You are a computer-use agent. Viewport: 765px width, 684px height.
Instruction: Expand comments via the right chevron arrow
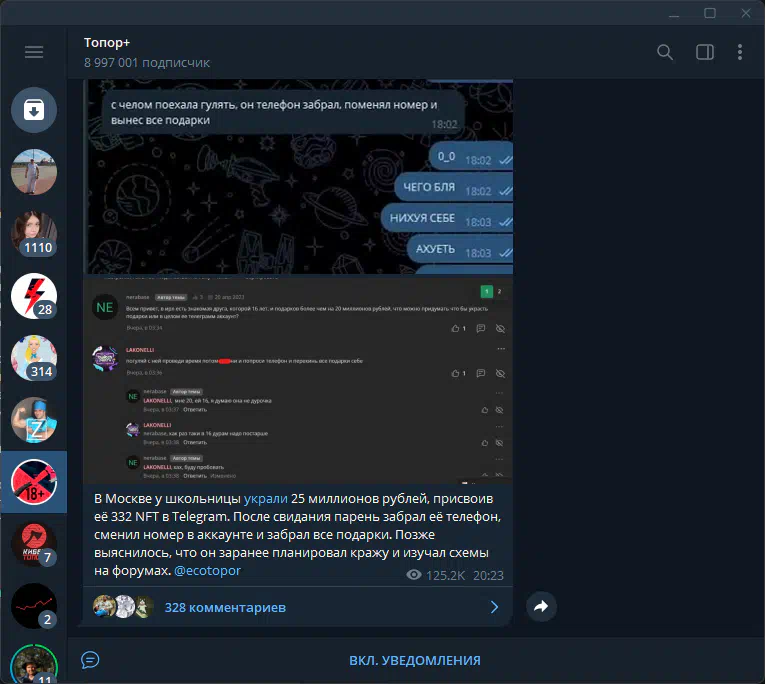(494, 607)
